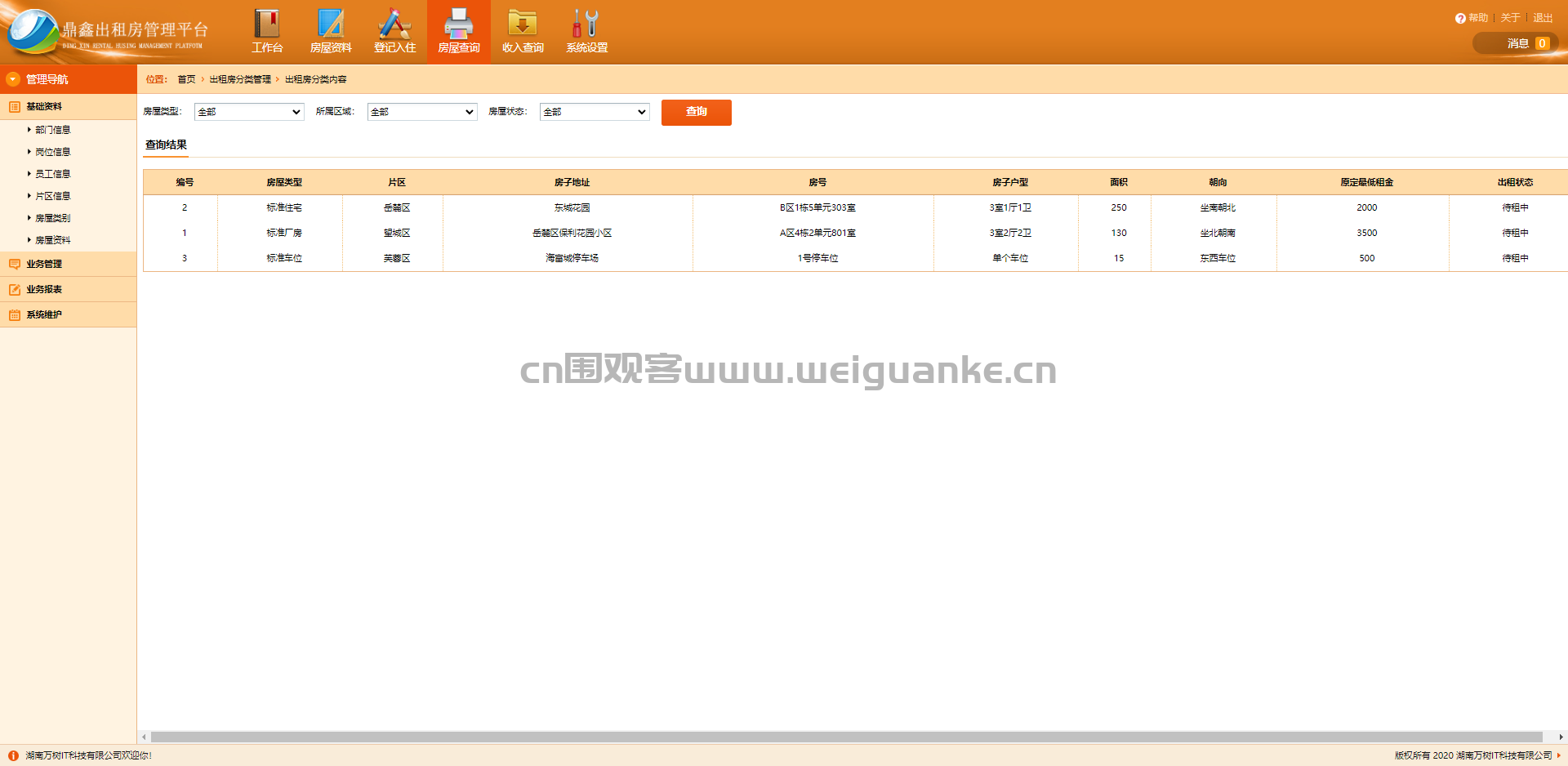Click the scrollbar right arrow

coord(1561,737)
